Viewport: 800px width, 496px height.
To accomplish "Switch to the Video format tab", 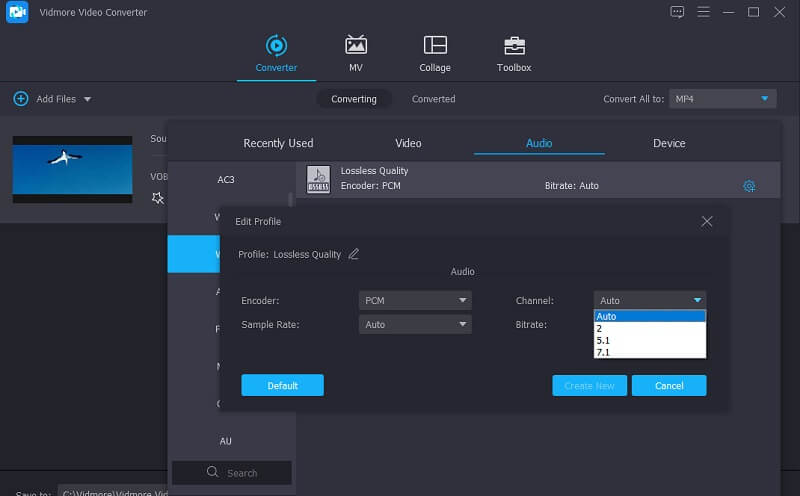I will [x=408, y=143].
